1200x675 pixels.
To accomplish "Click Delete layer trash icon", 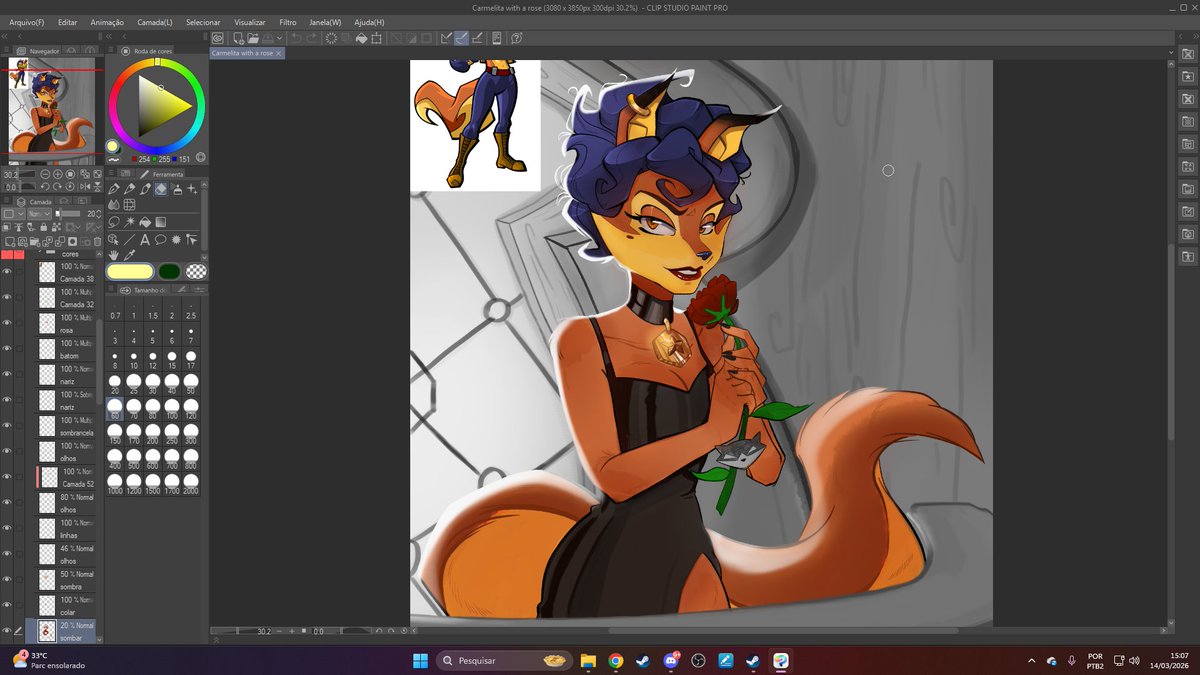I will 97,241.
